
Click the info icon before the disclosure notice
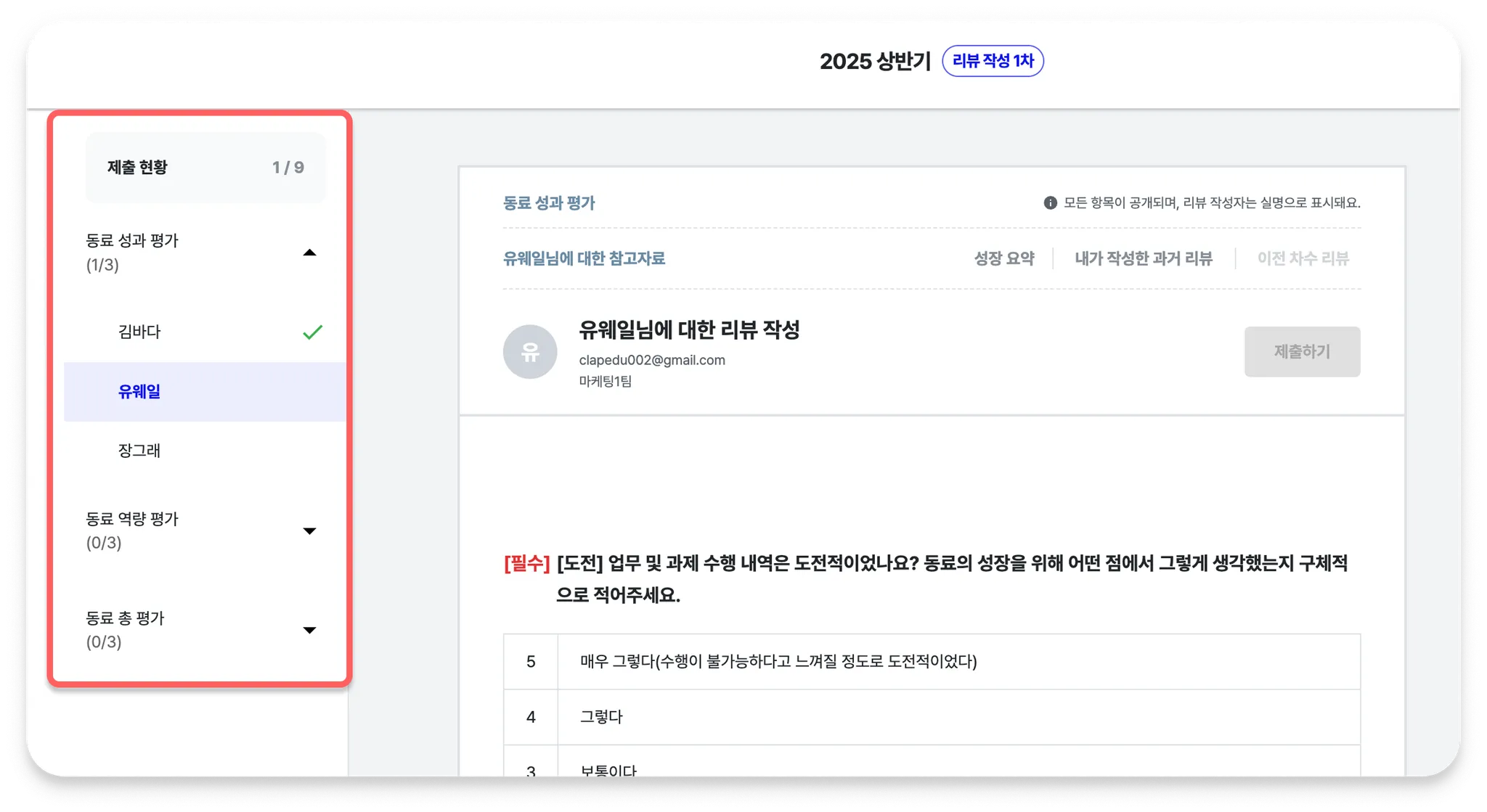1050,202
